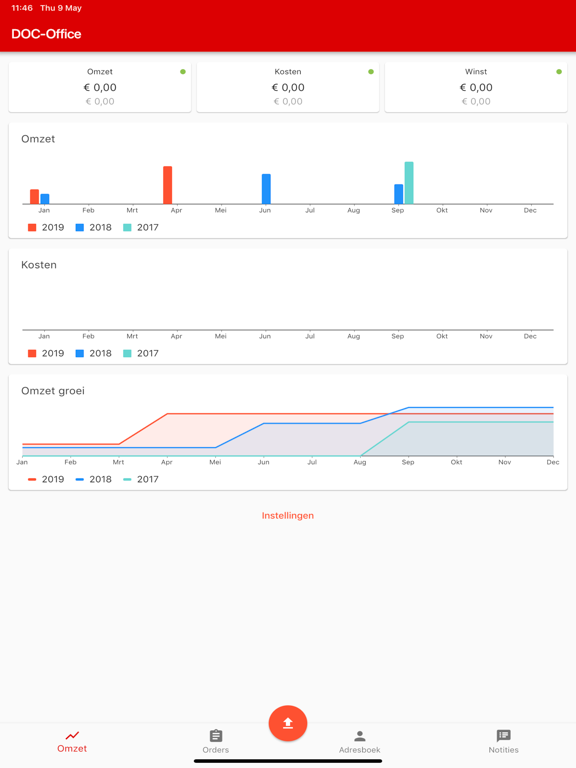Click green status dot on Omzet card
The height and width of the screenshot is (768, 576).
pyautogui.click(x=183, y=72)
